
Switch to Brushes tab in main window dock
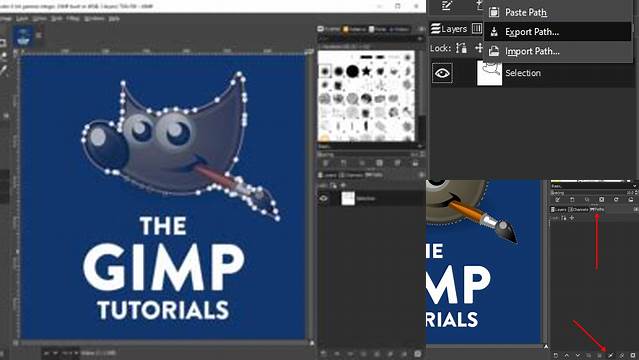328,29
